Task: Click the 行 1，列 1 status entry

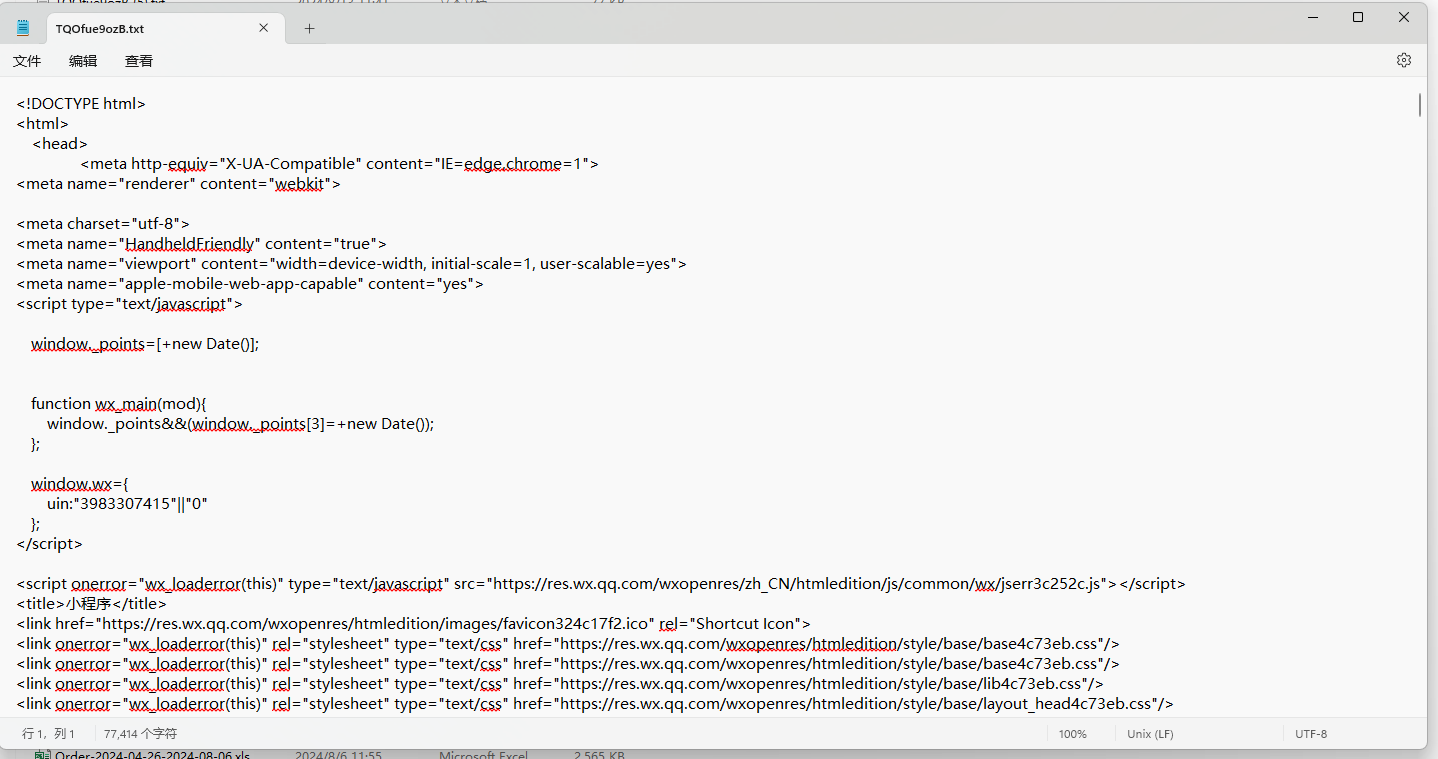Action: coord(49,734)
